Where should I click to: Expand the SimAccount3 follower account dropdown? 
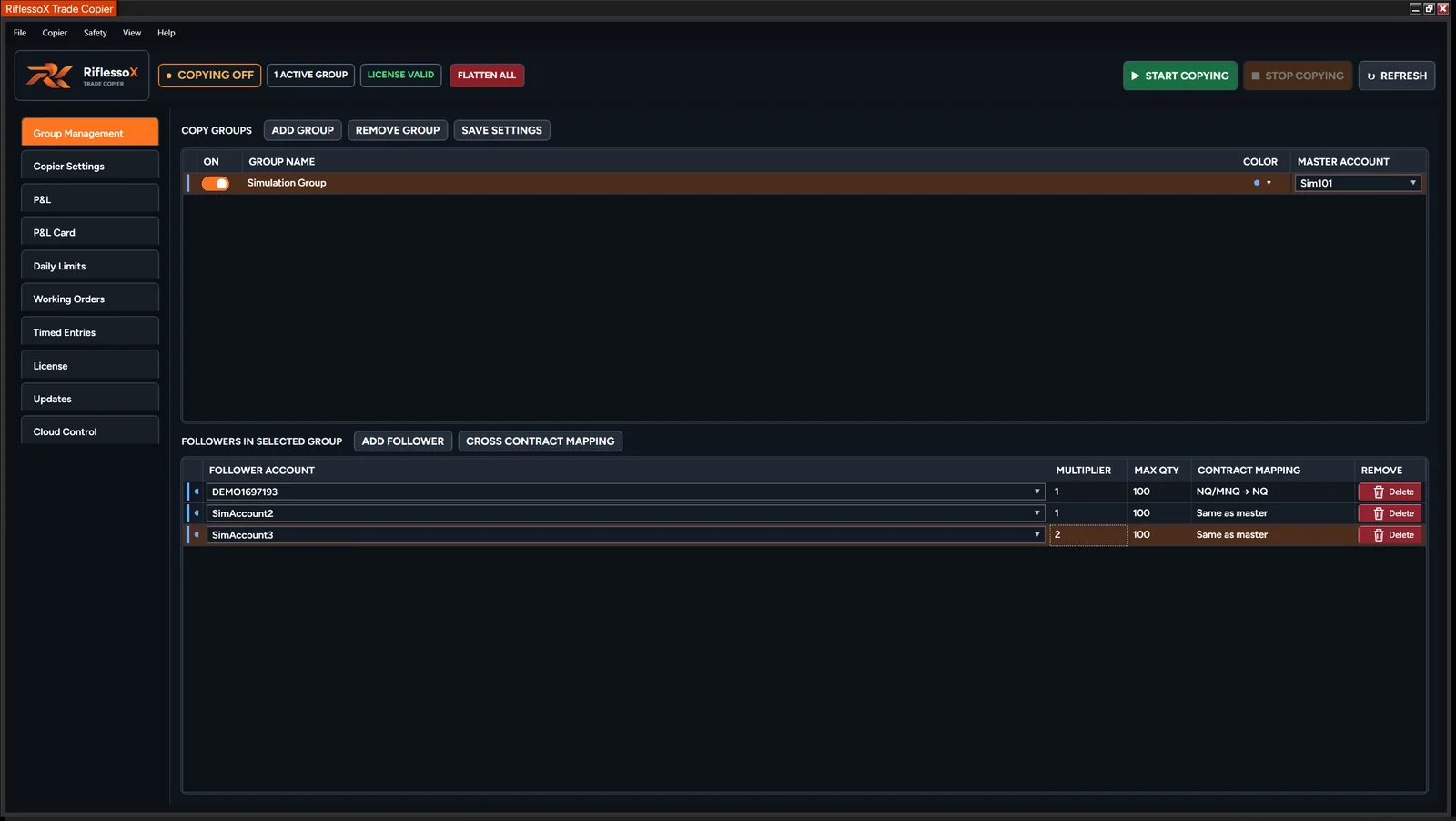(x=1036, y=535)
